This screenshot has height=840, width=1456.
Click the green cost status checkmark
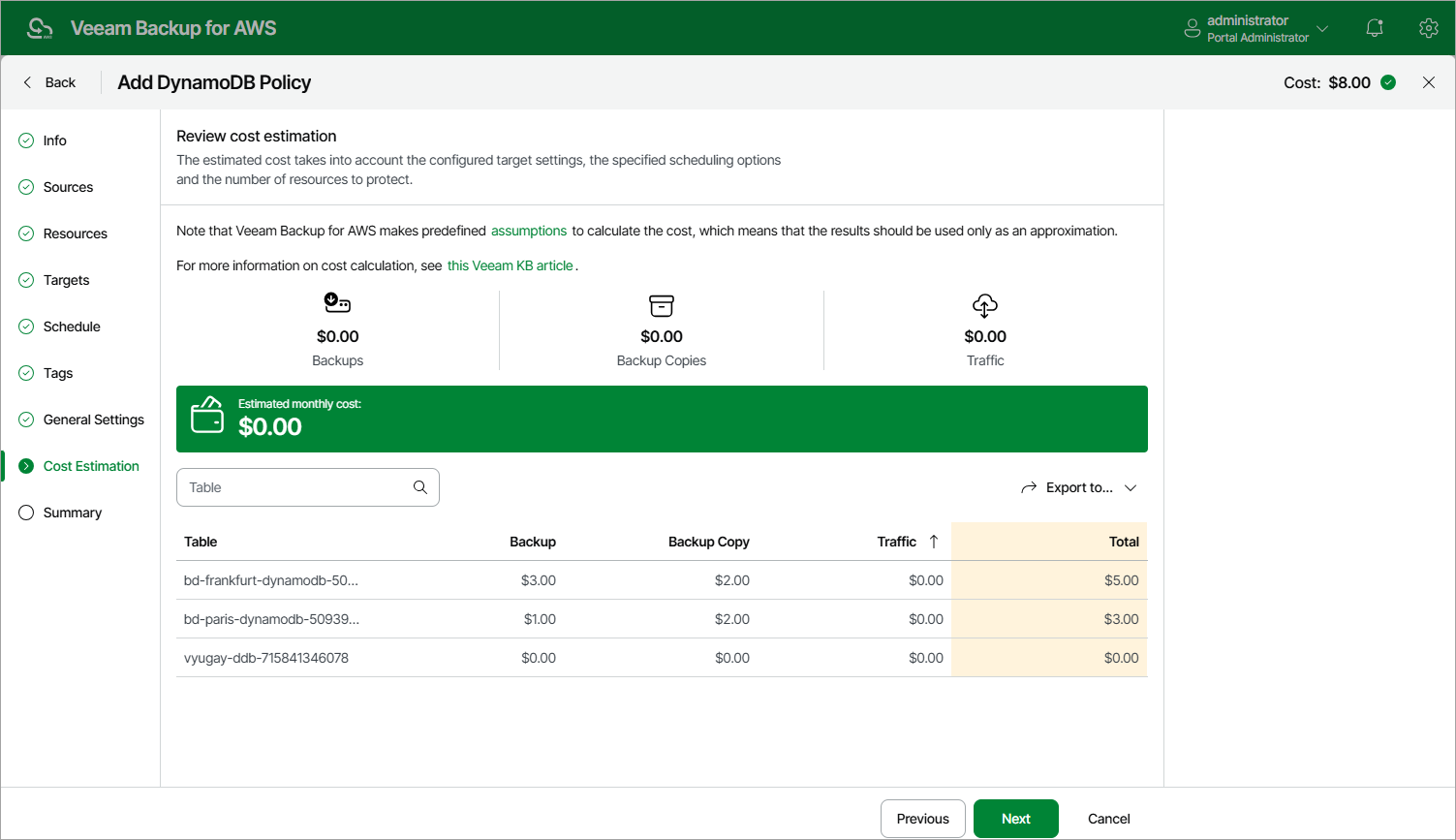point(1388,82)
